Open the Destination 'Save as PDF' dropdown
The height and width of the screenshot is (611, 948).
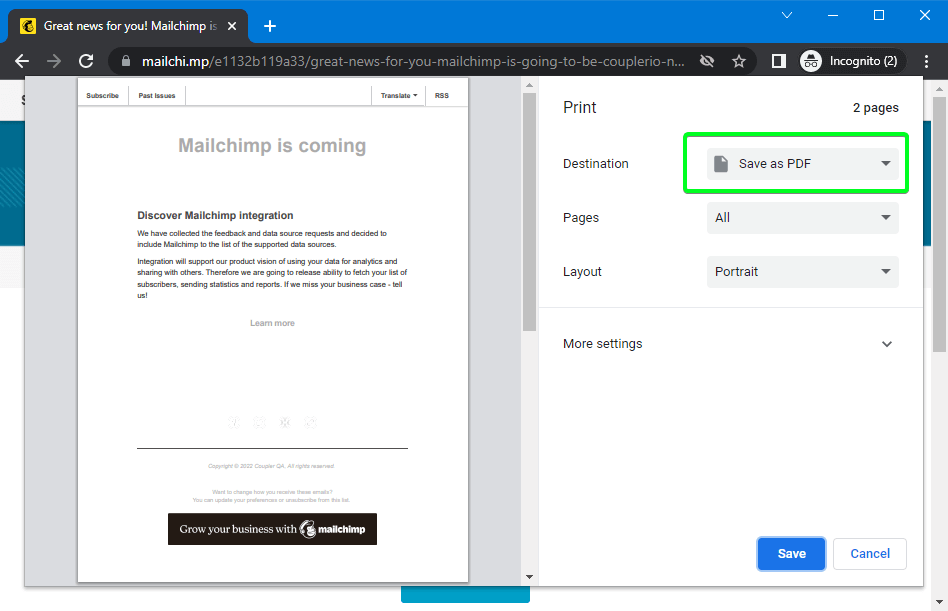pos(802,164)
